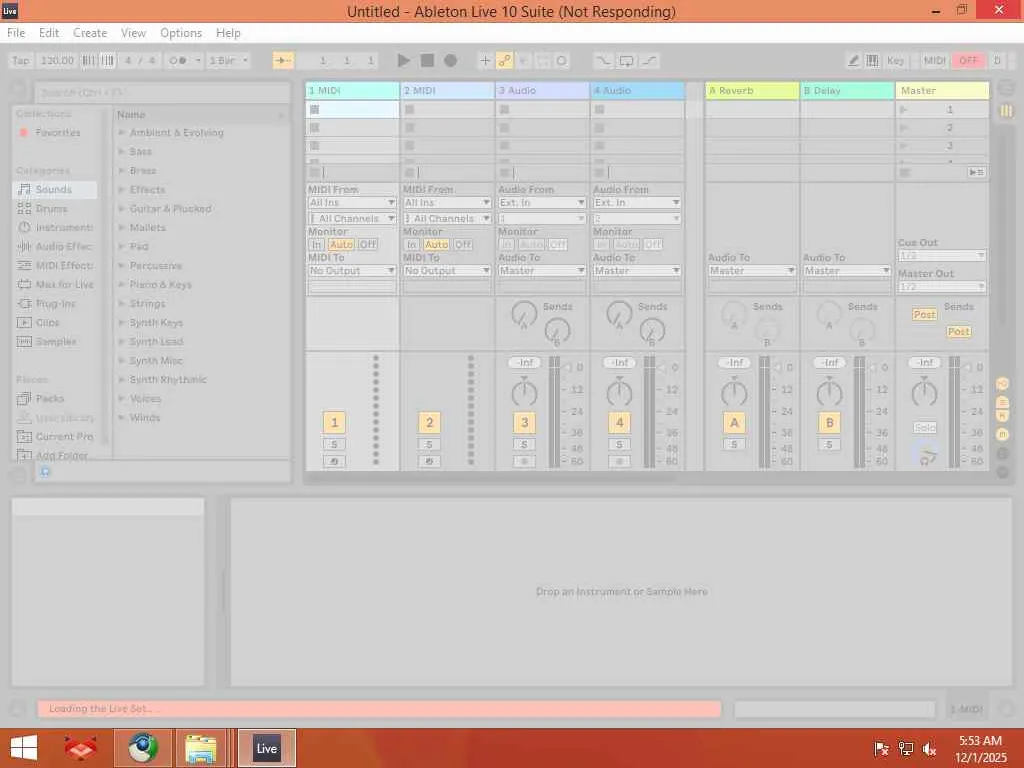Click the MIDI map mode button
This screenshot has height=768, width=1024.
click(x=934, y=61)
